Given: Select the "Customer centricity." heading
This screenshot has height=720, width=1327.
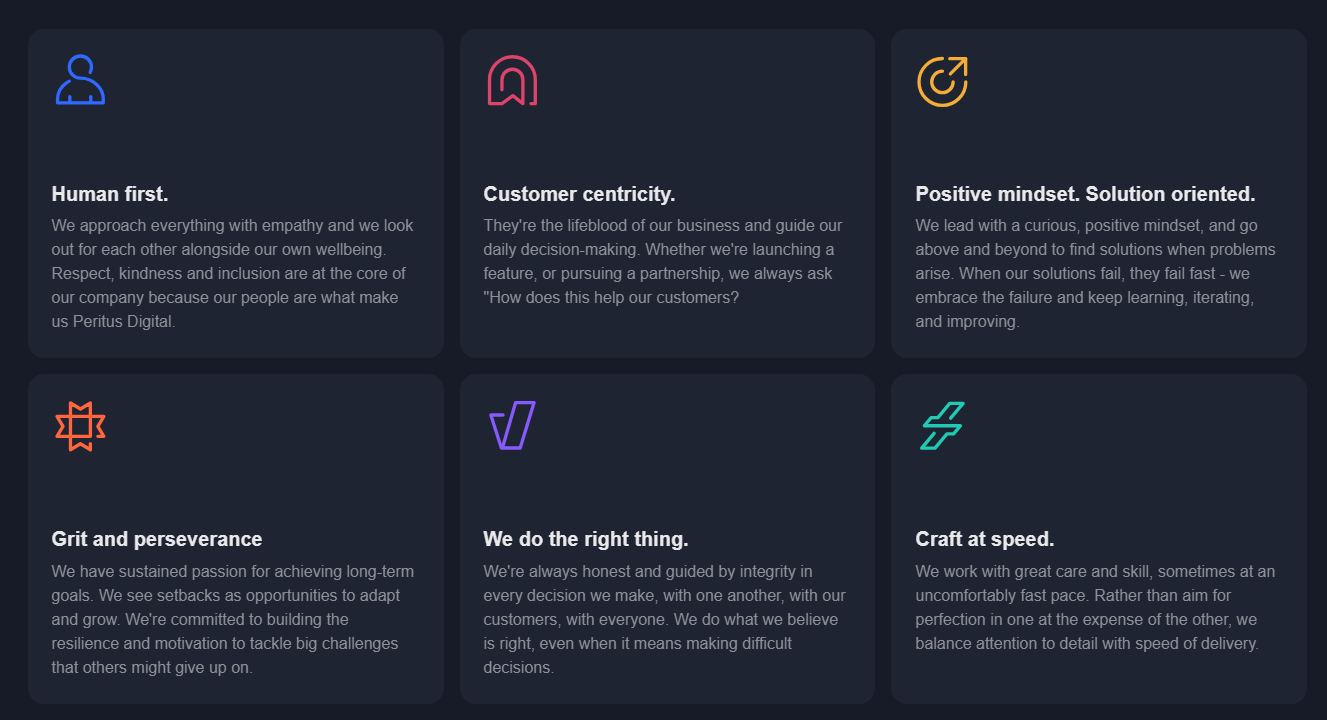Looking at the screenshot, I should click(579, 194).
